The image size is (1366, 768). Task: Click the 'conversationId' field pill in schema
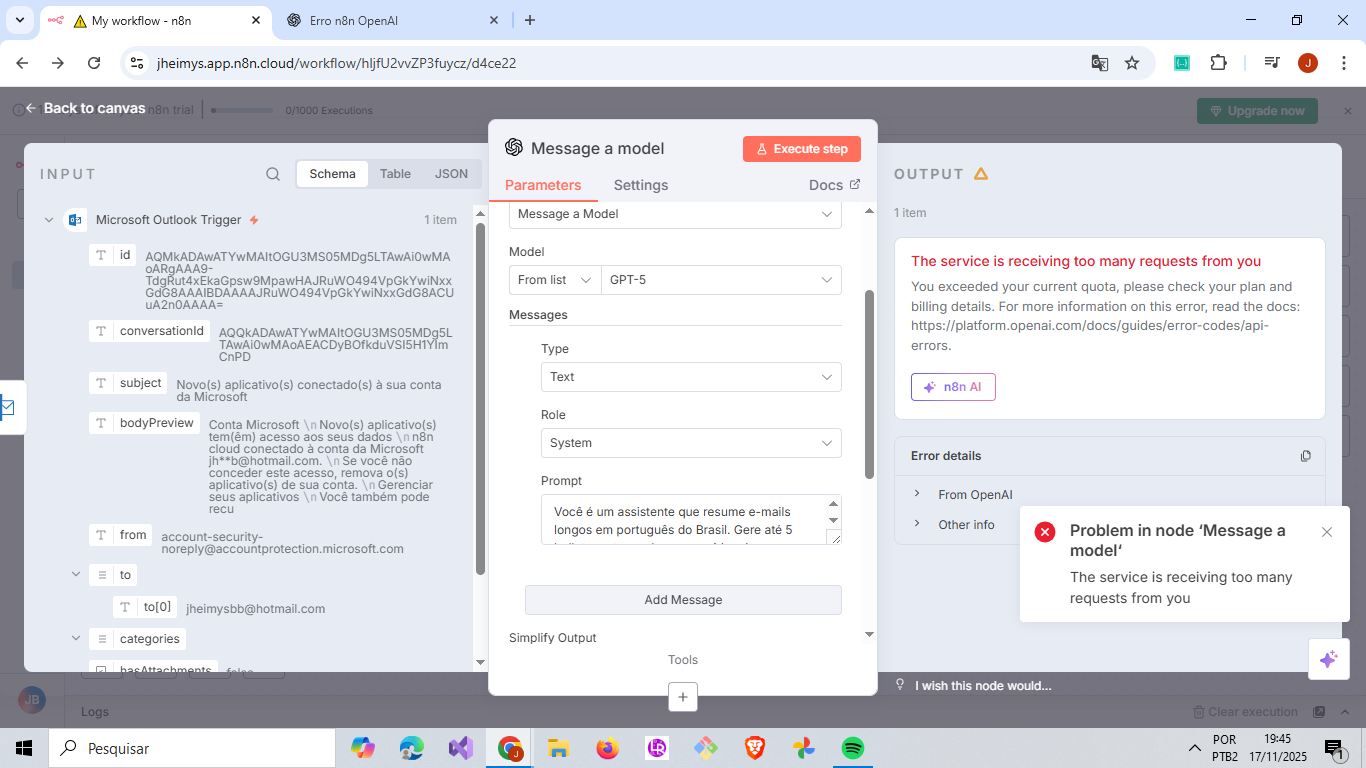(149, 331)
